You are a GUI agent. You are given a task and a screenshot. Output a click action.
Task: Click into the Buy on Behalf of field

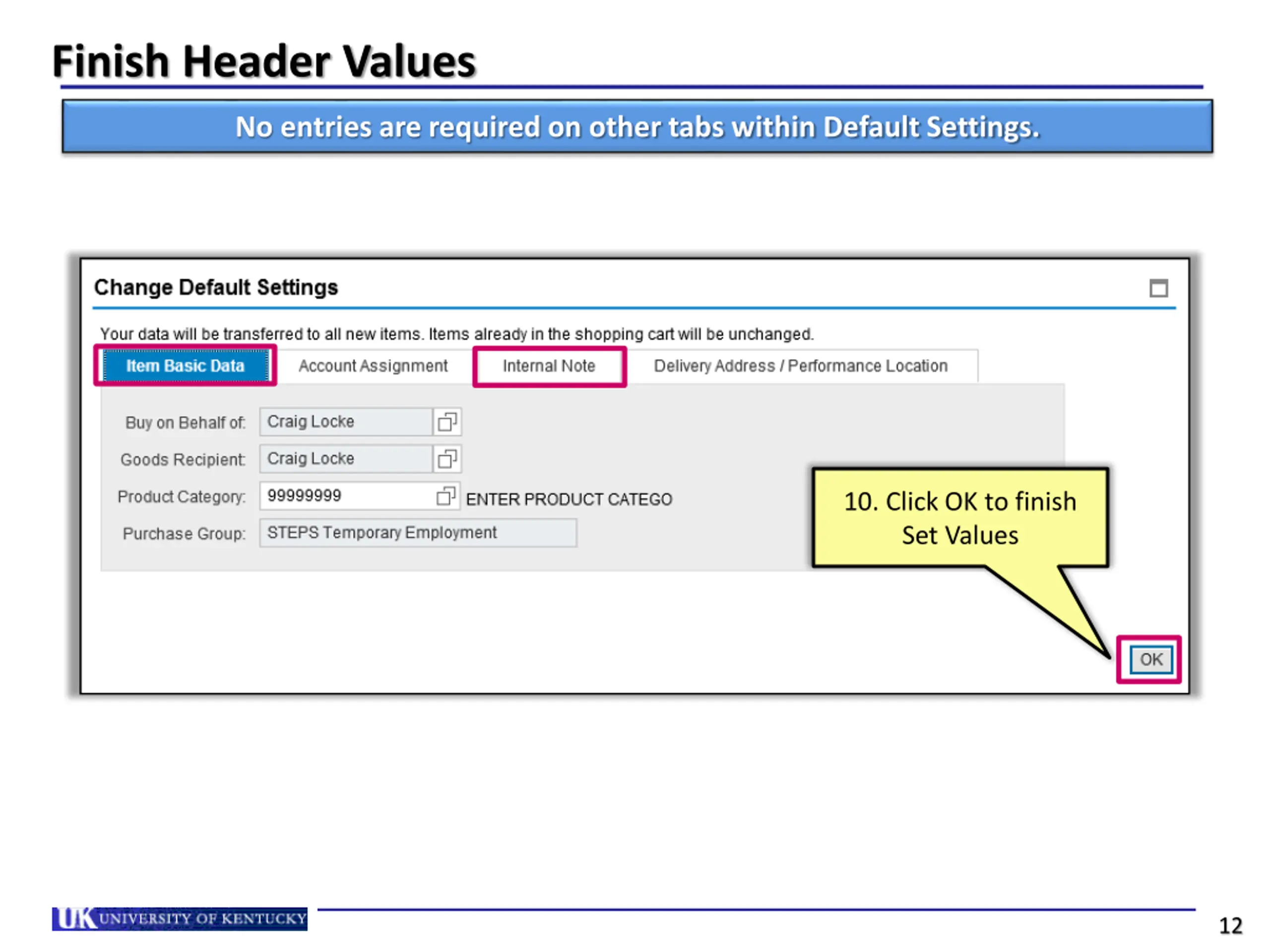tap(344, 422)
